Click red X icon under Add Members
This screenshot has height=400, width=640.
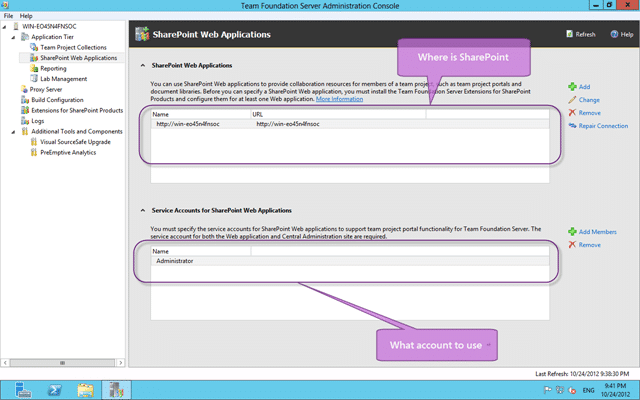click(572, 244)
